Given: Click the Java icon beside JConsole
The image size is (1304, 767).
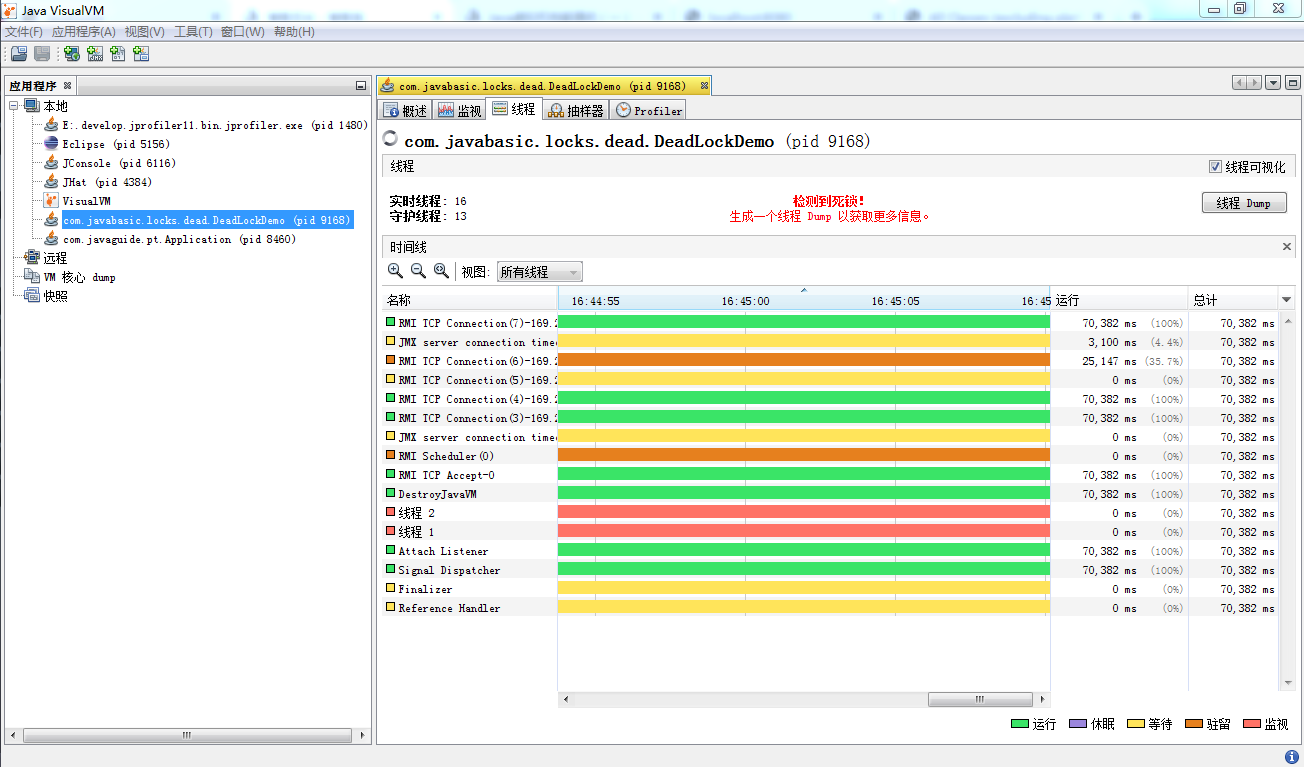Looking at the screenshot, I should click(x=51, y=163).
